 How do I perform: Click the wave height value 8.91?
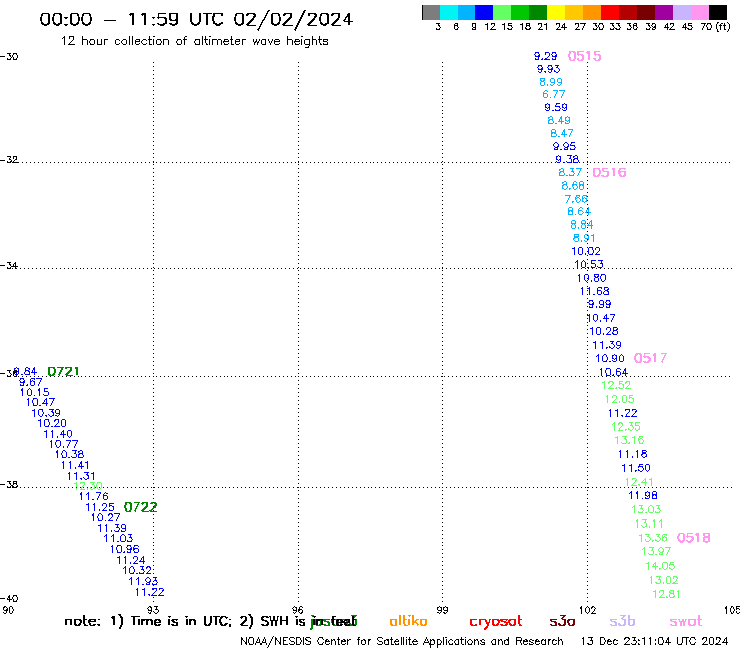point(584,238)
